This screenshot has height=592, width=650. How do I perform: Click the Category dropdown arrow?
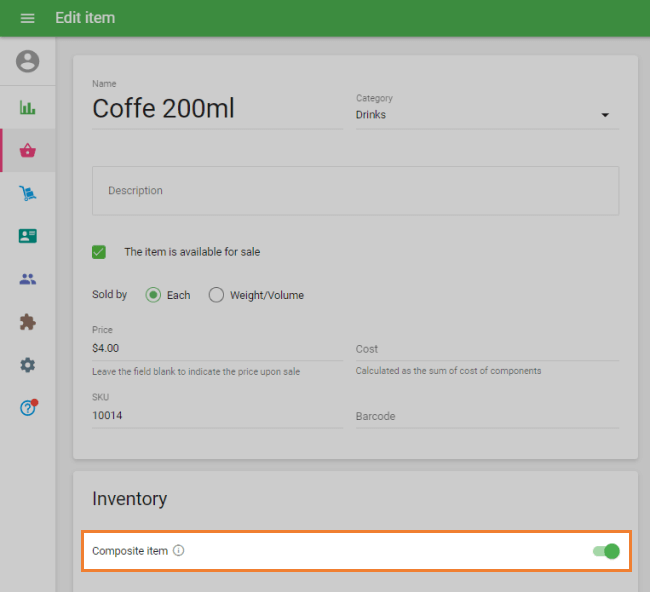[605, 115]
